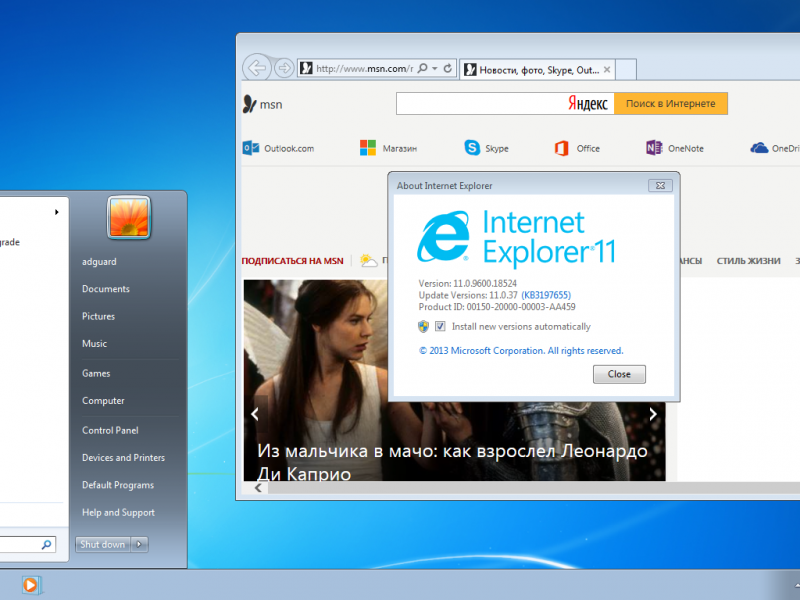This screenshot has width=800, height=600.
Task: Open the adguard user folder
Action: pyautogui.click(x=99, y=262)
